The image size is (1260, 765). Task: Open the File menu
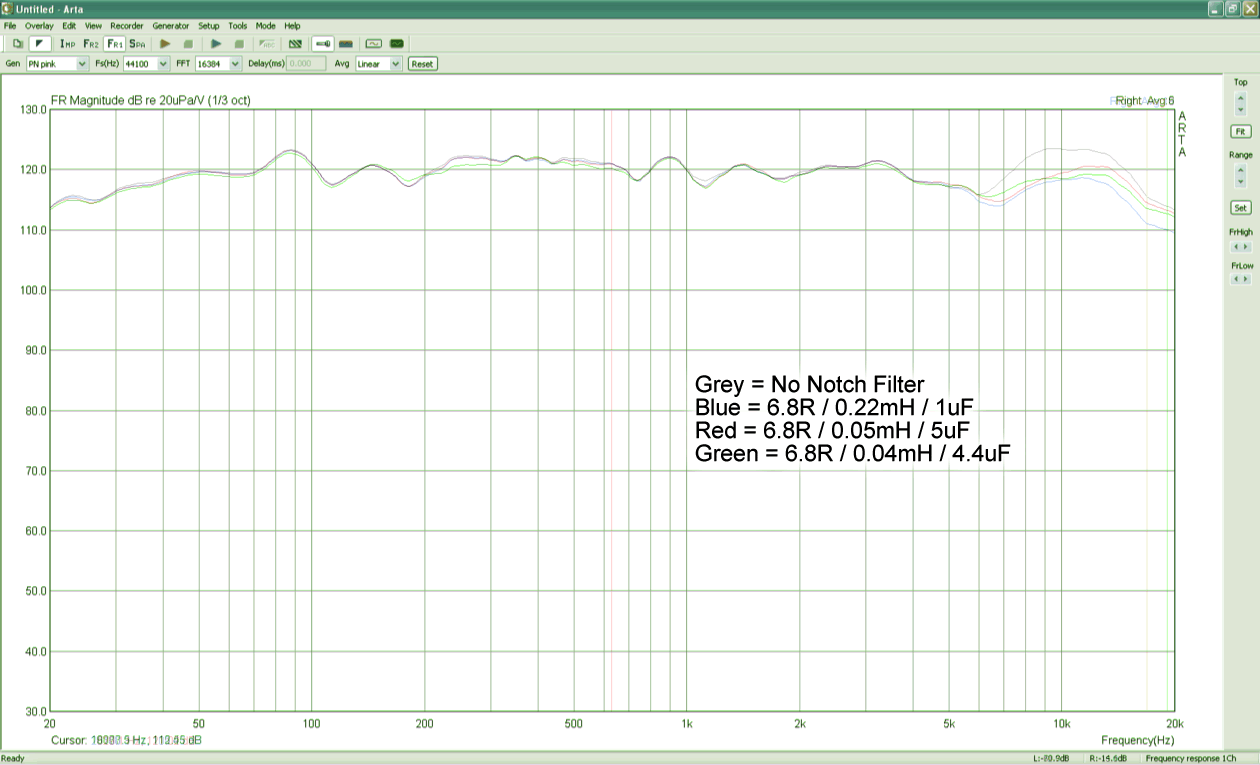tap(10, 26)
